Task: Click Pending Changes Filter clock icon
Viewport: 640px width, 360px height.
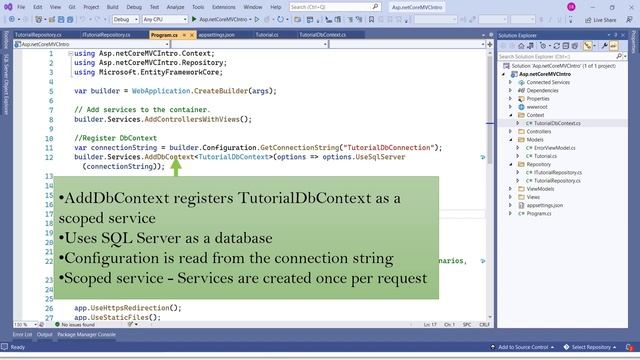Action: pos(543,46)
